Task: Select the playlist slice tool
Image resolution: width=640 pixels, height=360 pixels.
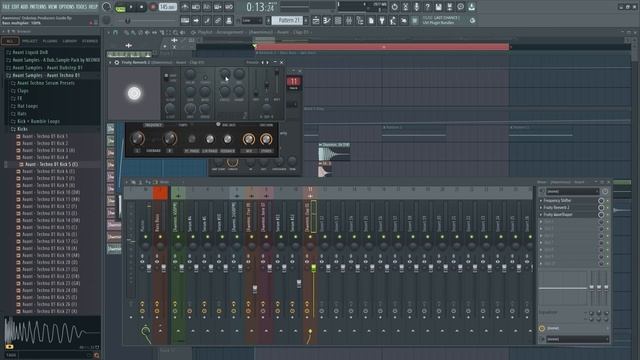Action: click(161, 32)
